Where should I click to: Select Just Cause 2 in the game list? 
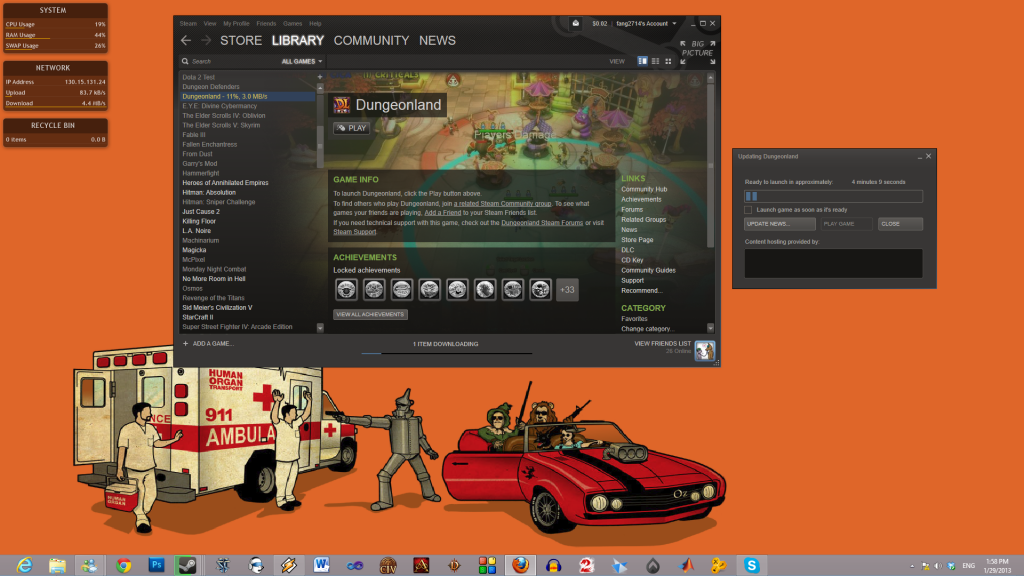pos(201,212)
